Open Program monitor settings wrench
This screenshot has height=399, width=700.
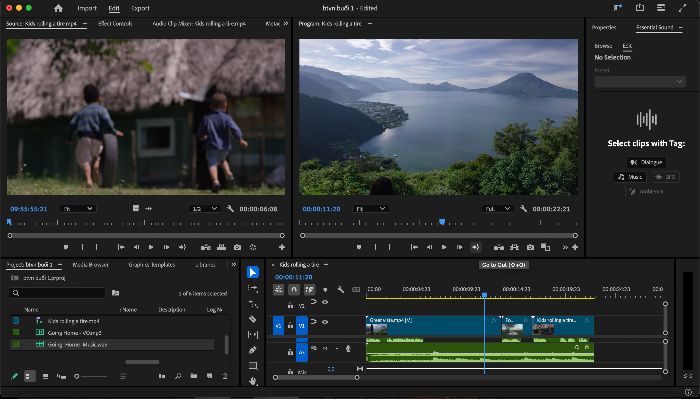[523, 208]
